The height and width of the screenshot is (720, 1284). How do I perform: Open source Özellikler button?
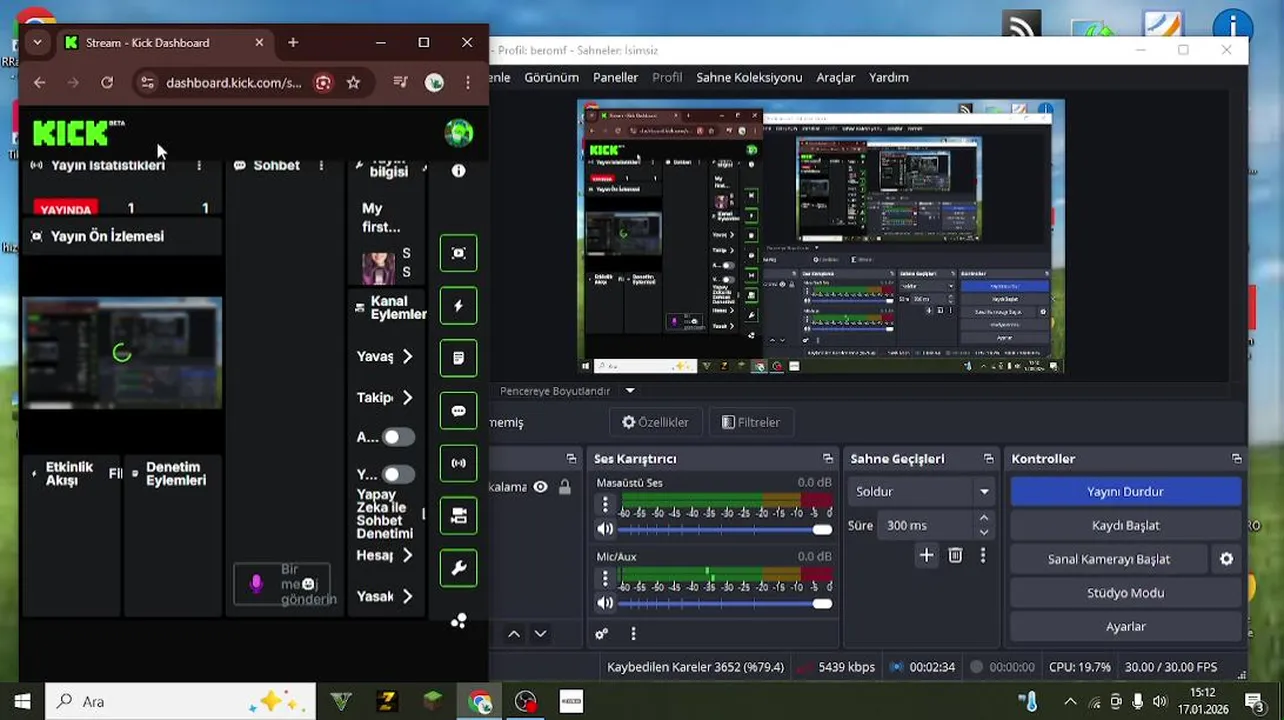[656, 422]
